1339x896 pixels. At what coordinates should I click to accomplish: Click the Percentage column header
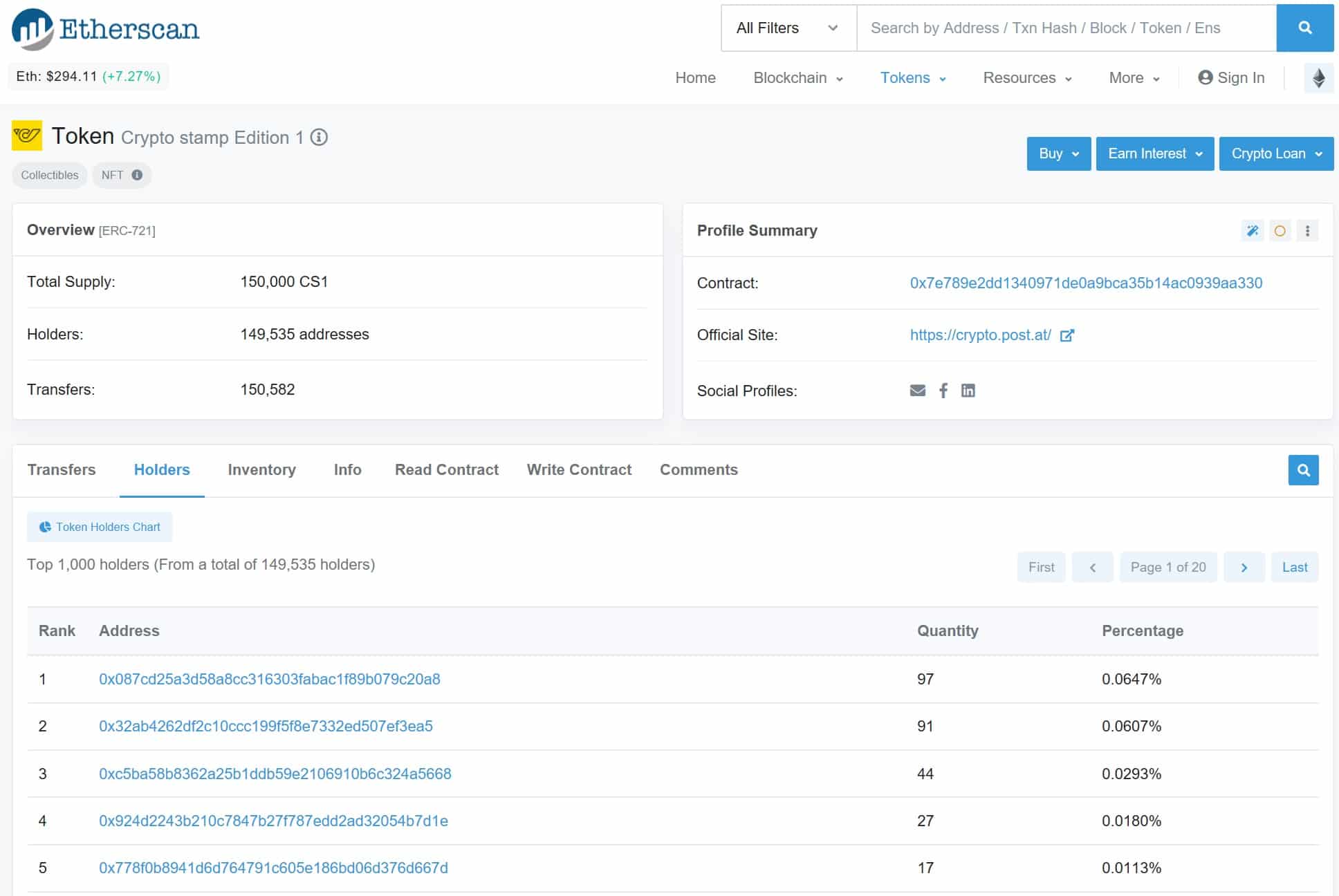pos(1143,631)
